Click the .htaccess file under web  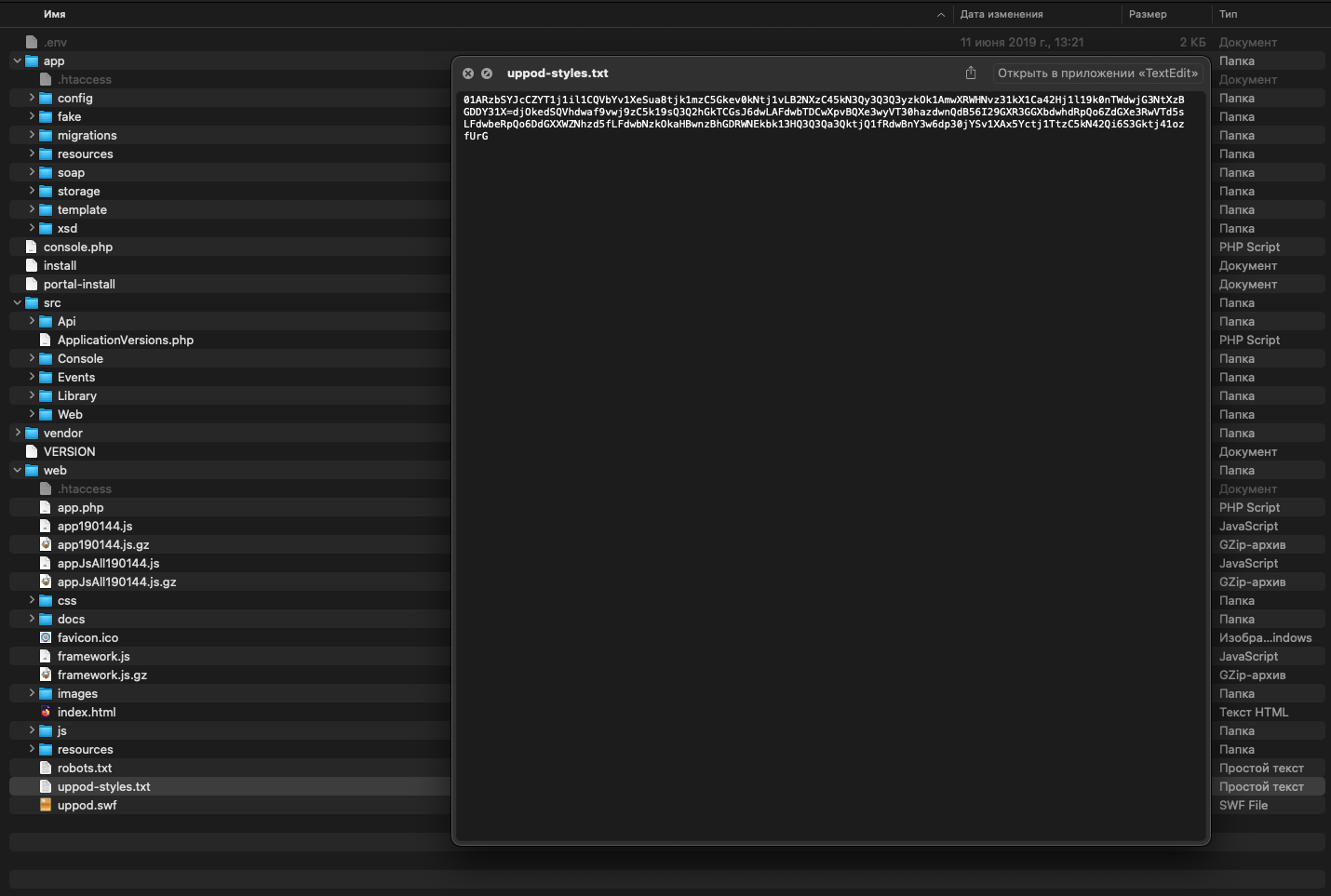pos(84,488)
